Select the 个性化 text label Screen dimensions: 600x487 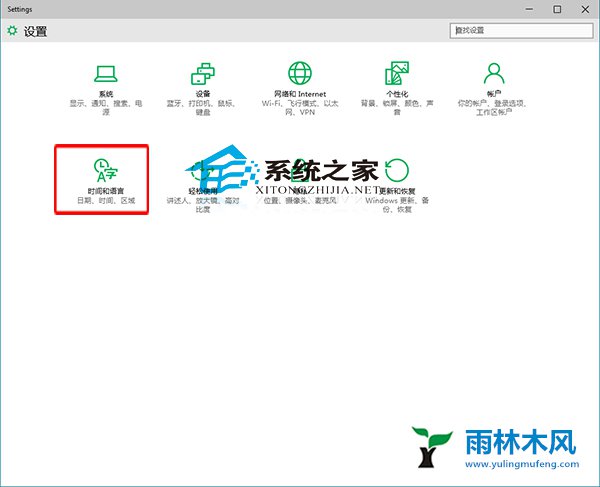(x=396, y=93)
